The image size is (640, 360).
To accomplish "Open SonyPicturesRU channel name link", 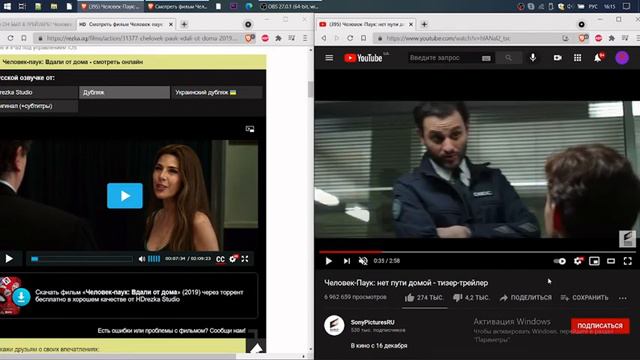I will coord(372,322).
